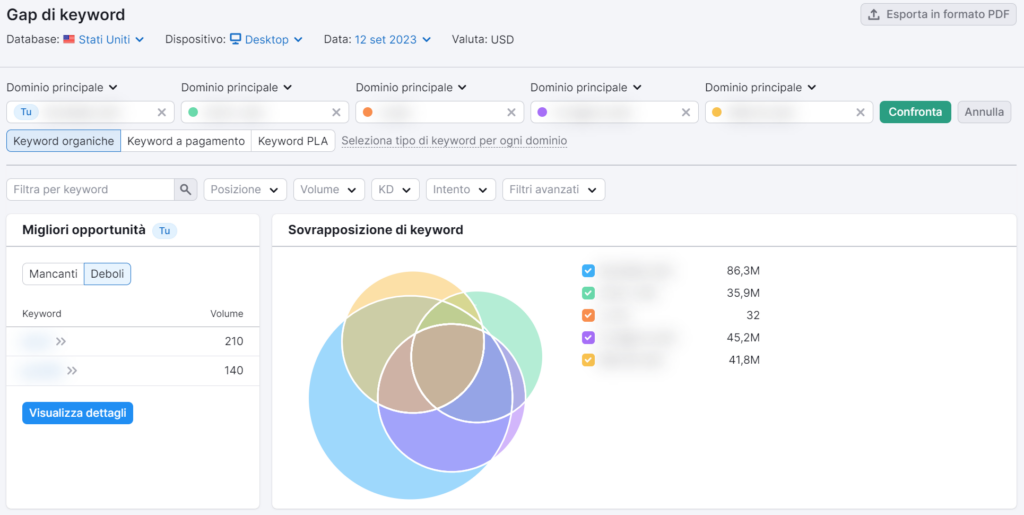
Task: Select the Keyword PLA tab
Action: (293, 140)
